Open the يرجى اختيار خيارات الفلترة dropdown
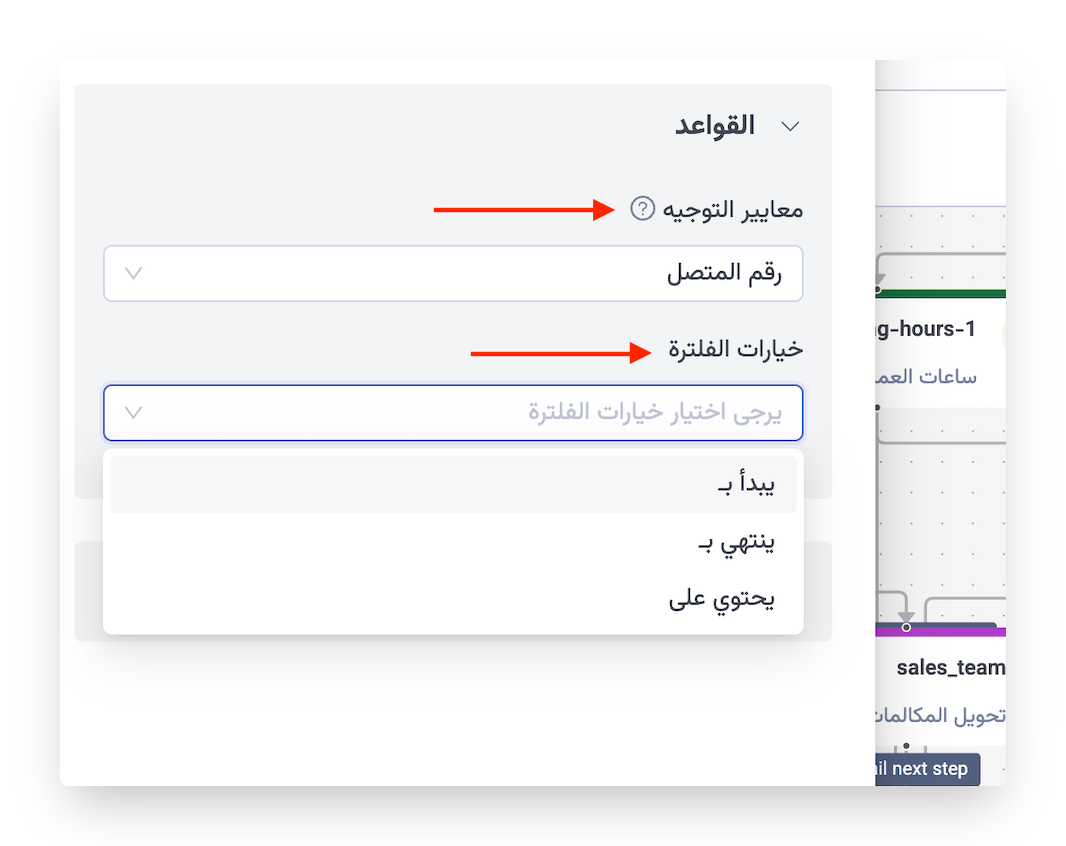Viewport: 1066px width, 846px height. click(x=453, y=413)
